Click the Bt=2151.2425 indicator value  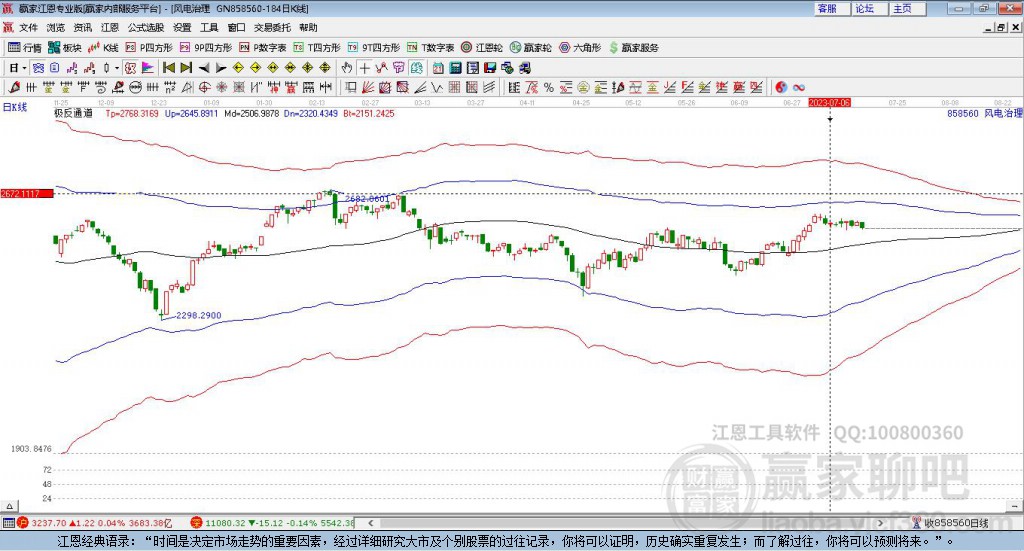tap(369, 114)
